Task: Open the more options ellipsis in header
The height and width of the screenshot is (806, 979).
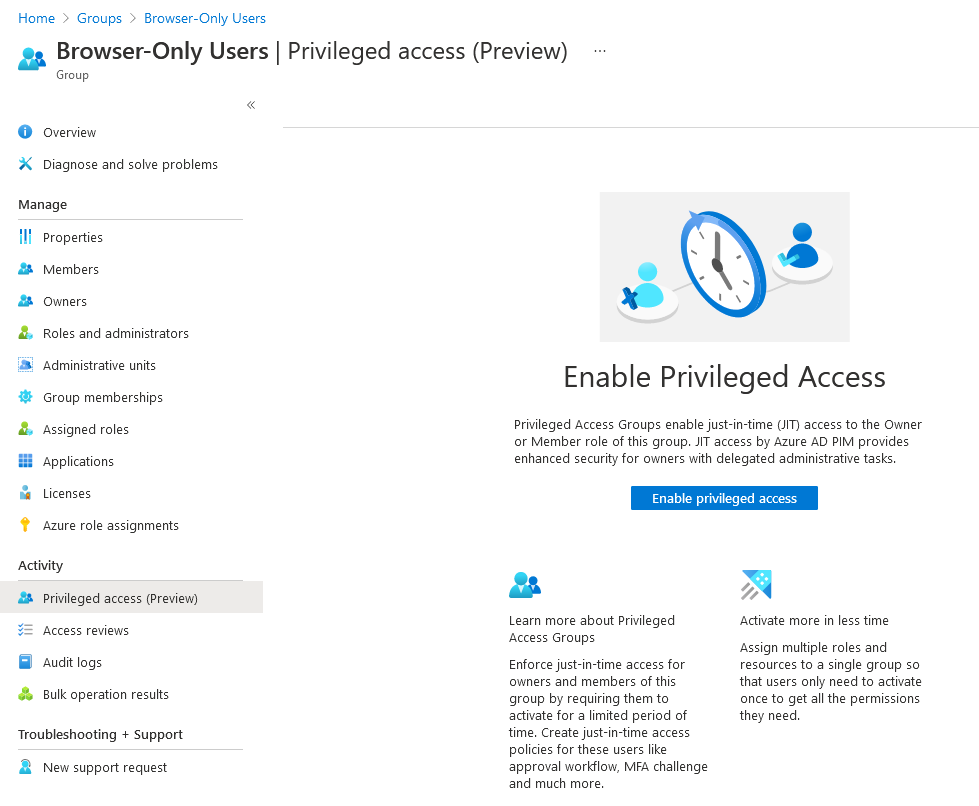Action: [599, 51]
